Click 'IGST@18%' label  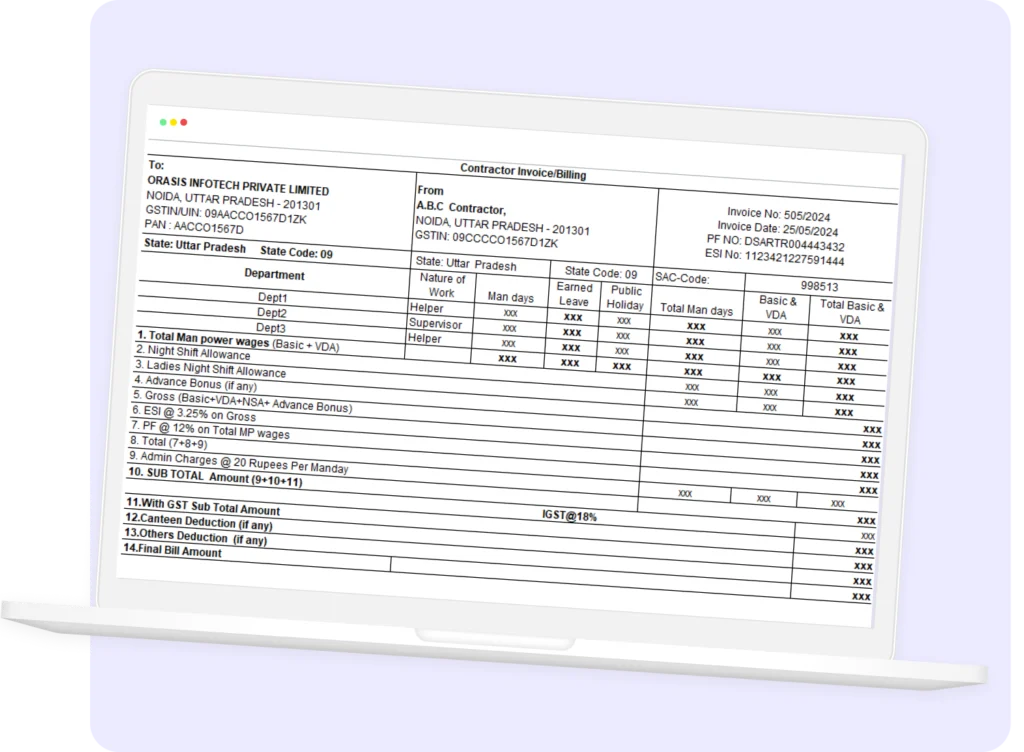point(569,515)
